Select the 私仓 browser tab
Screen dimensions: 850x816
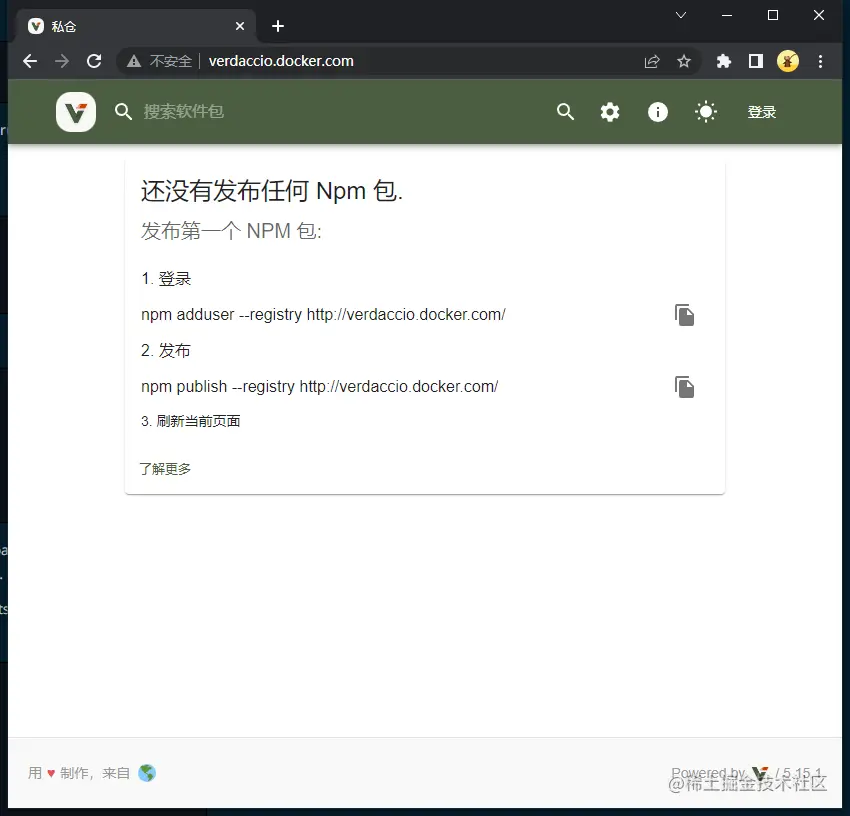tap(136, 26)
